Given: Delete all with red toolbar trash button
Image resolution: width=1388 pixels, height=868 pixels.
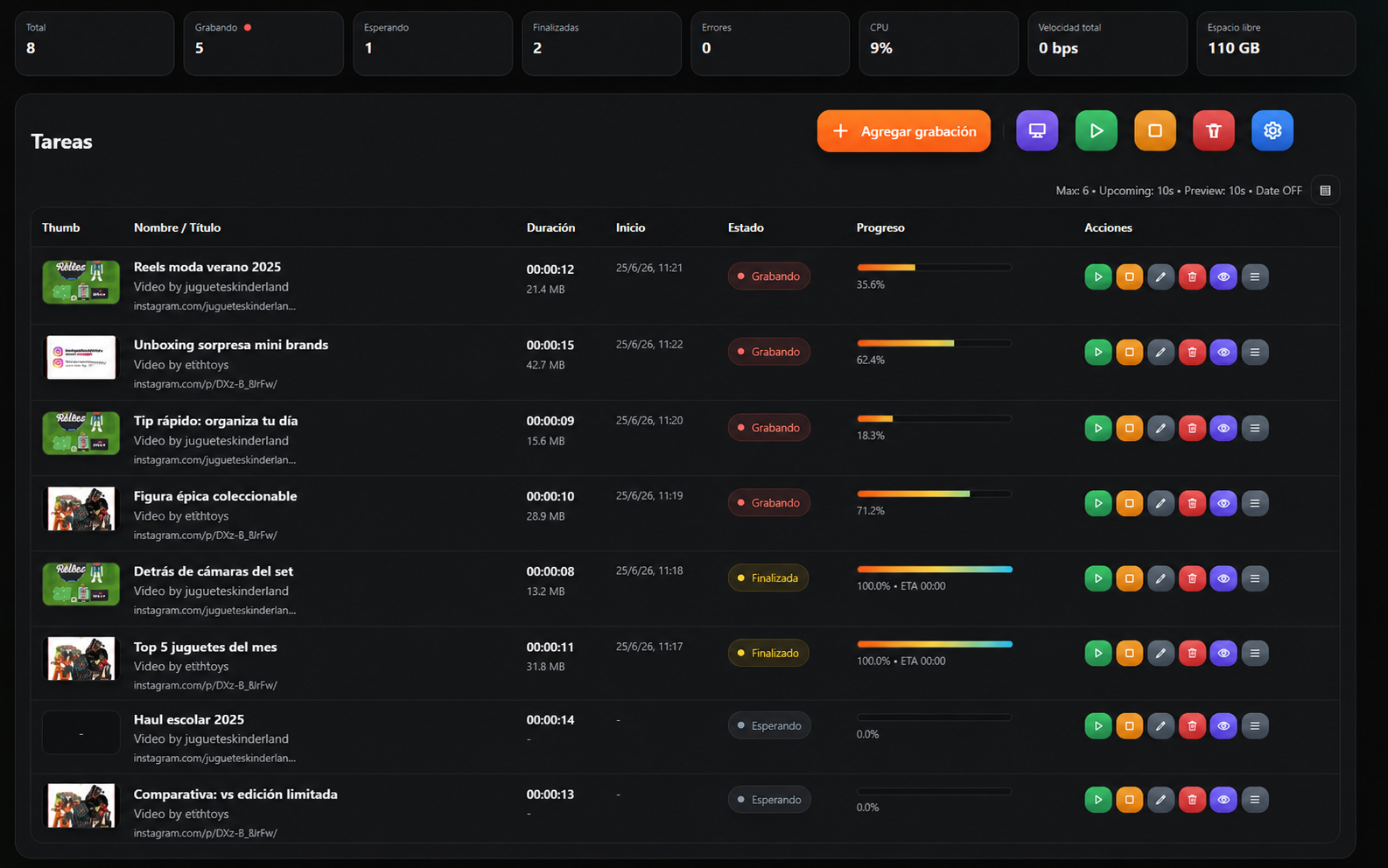Looking at the screenshot, I should point(1214,130).
